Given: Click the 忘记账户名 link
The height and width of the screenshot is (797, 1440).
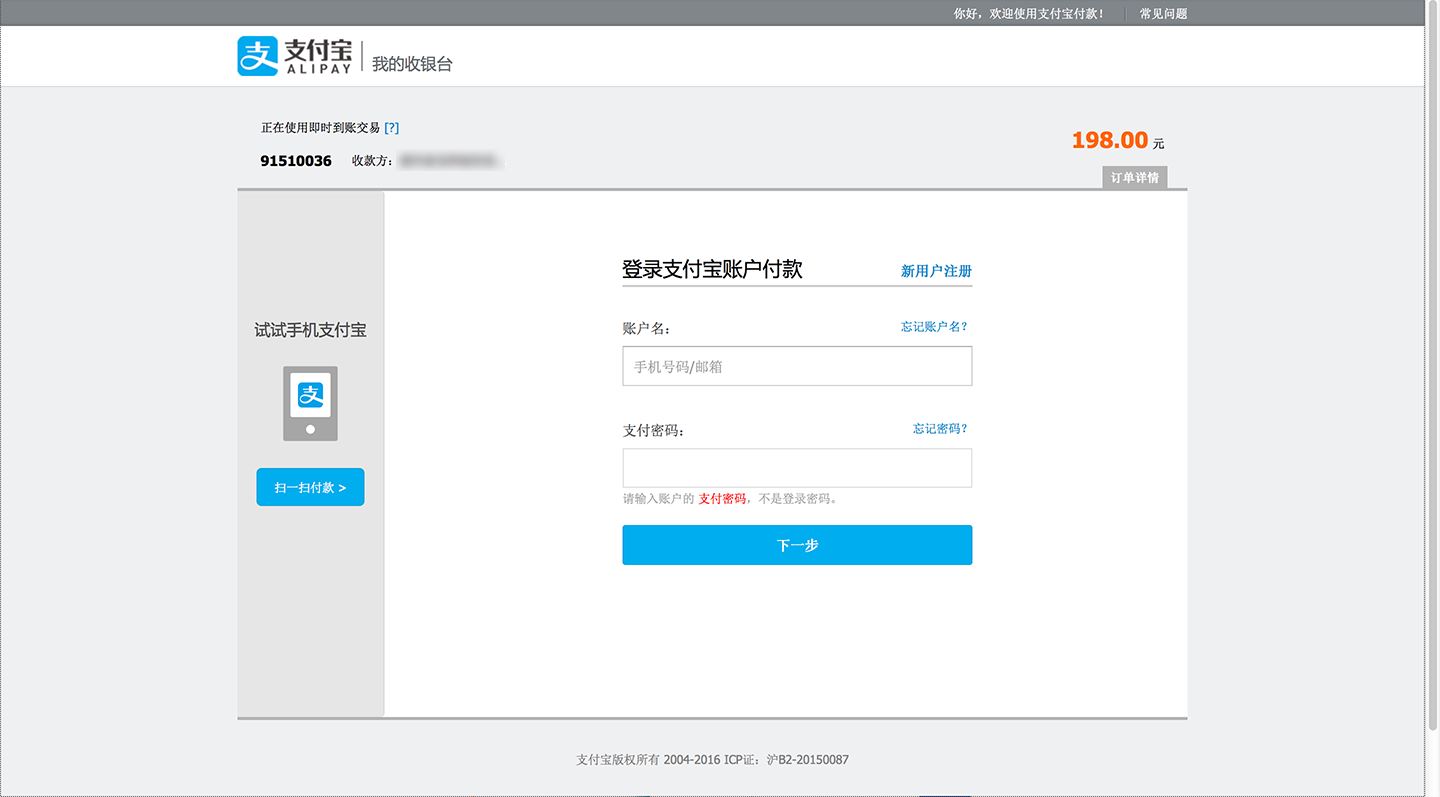Looking at the screenshot, I should click(x=932, y=327).
